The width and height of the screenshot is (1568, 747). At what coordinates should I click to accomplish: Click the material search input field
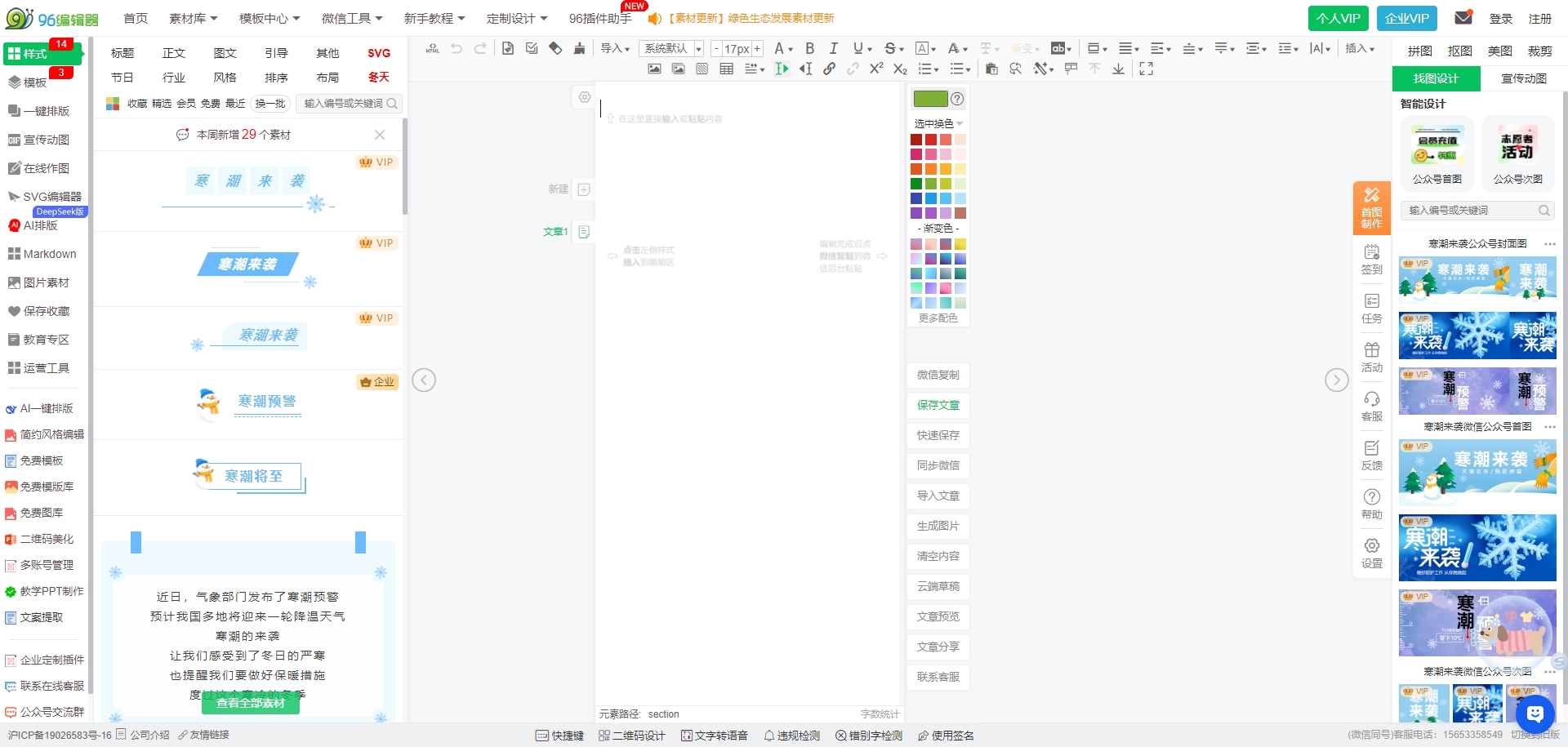pyautogui.click(x=344, y=104)
